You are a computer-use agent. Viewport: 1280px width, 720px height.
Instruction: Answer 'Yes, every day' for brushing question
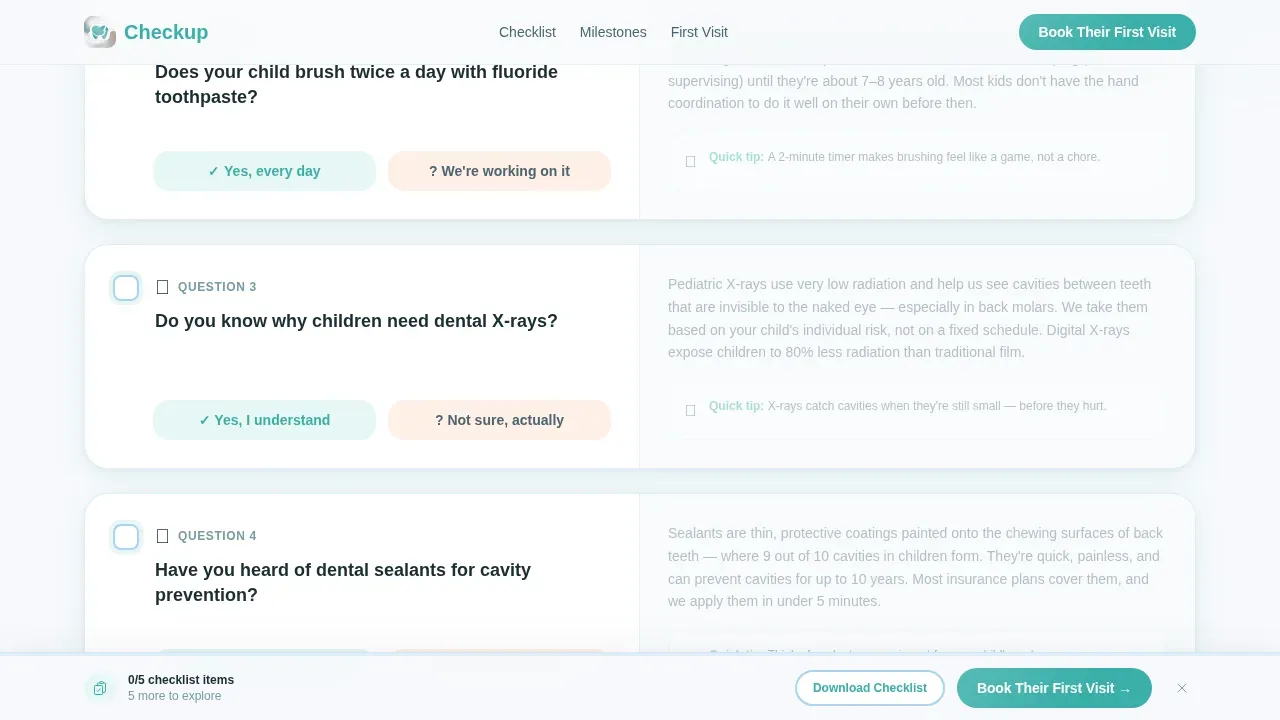(264, 171)
